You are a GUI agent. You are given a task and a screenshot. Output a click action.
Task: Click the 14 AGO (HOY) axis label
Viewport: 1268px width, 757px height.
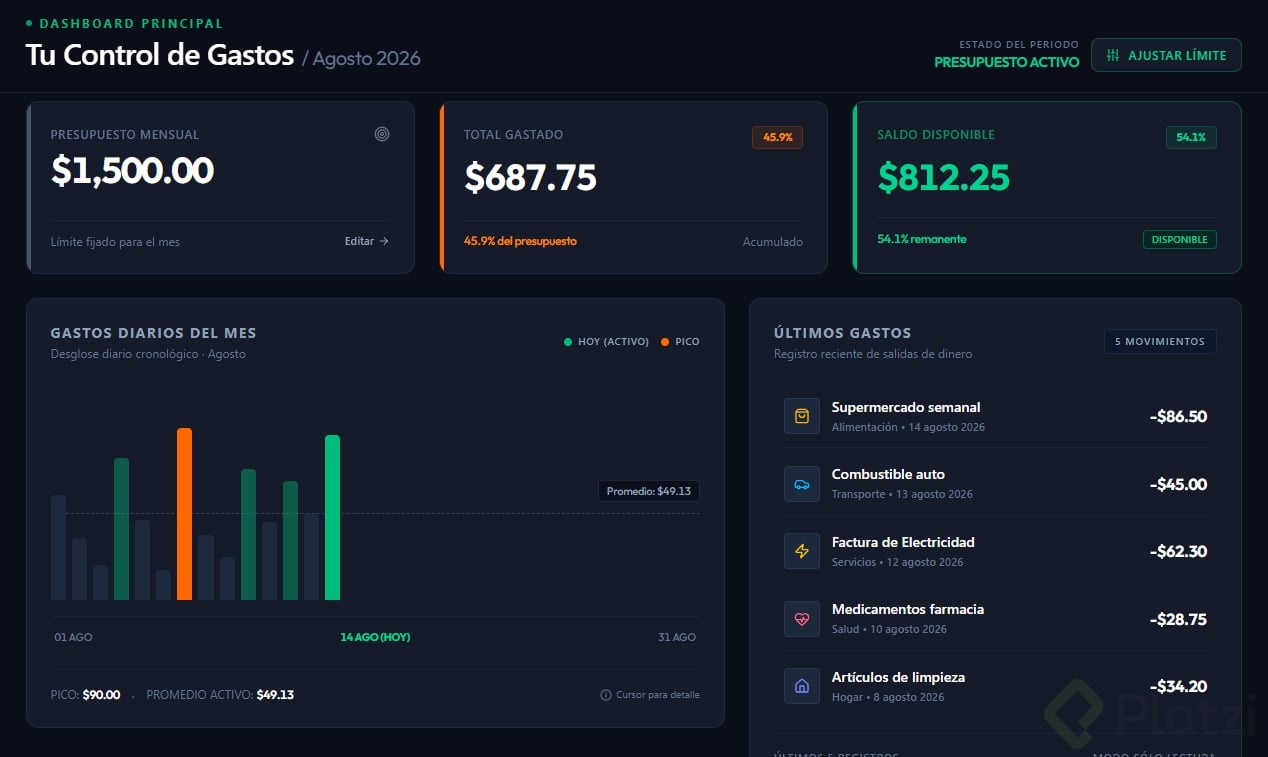(x=375, y=637)
